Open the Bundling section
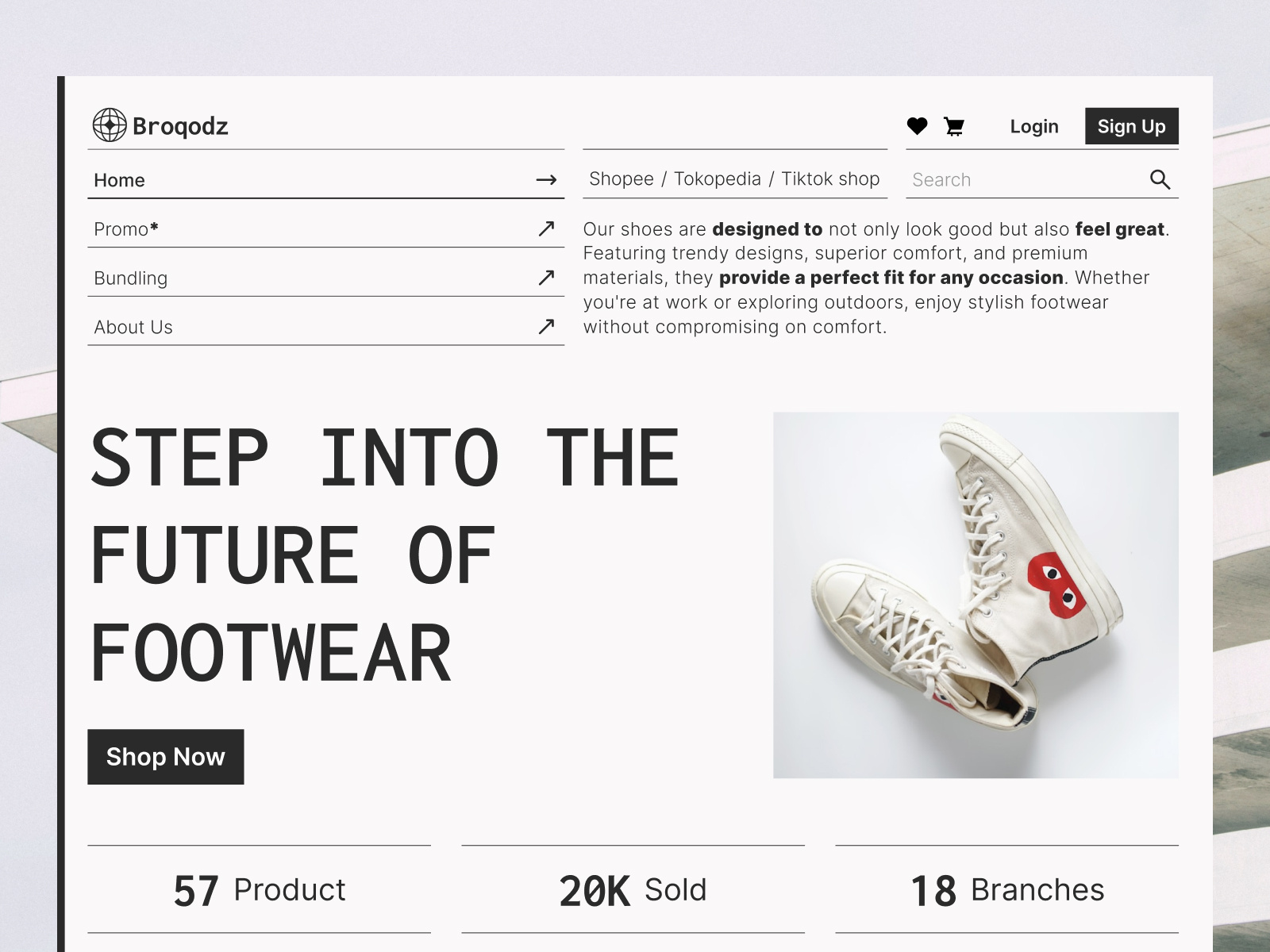This screenshot has width=1270, height=952. point(130,278)
